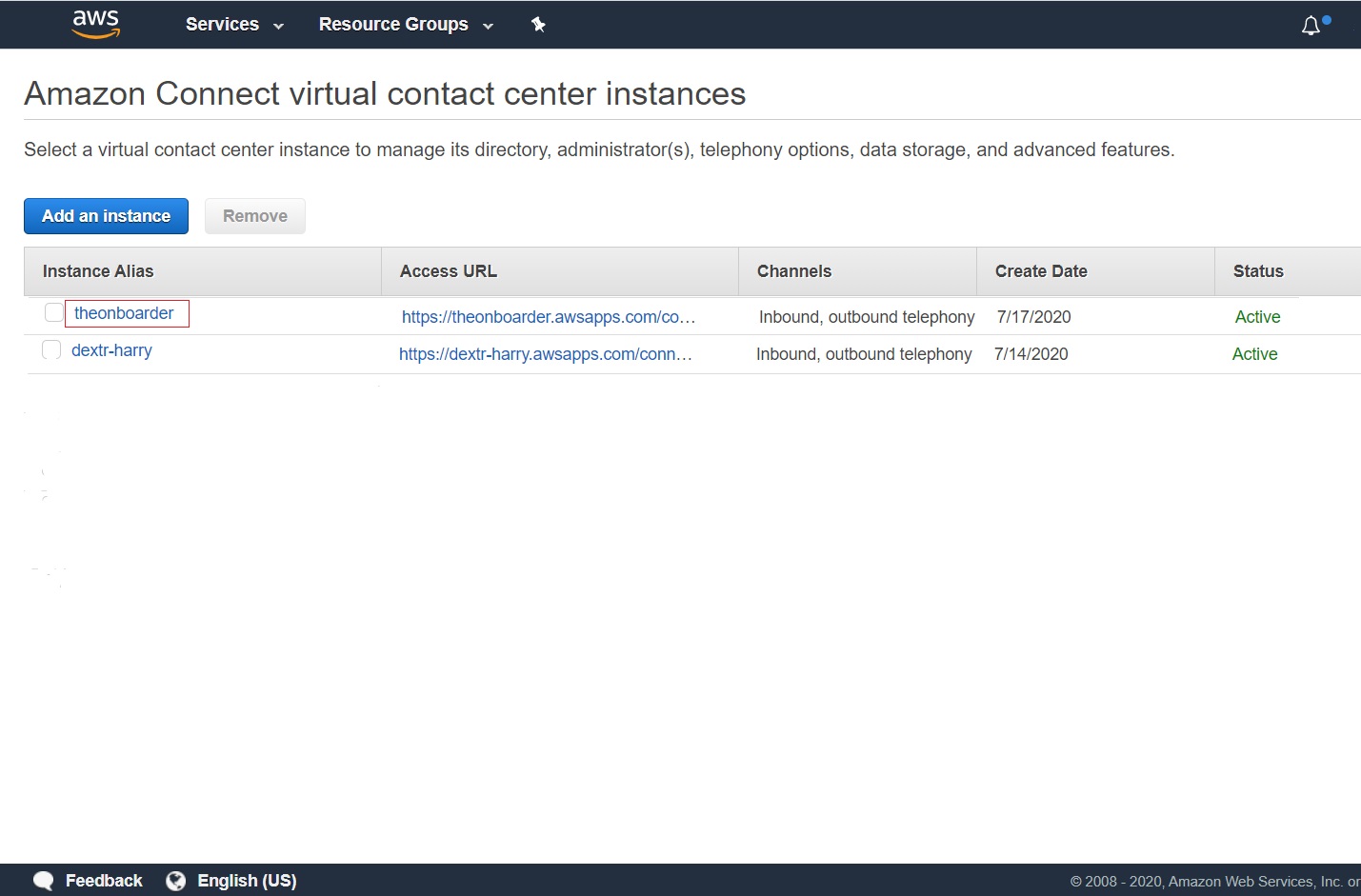Open the theonboarder instance alias
Viewport: 1361px width, 896px height.
click(x=124, y=313)
